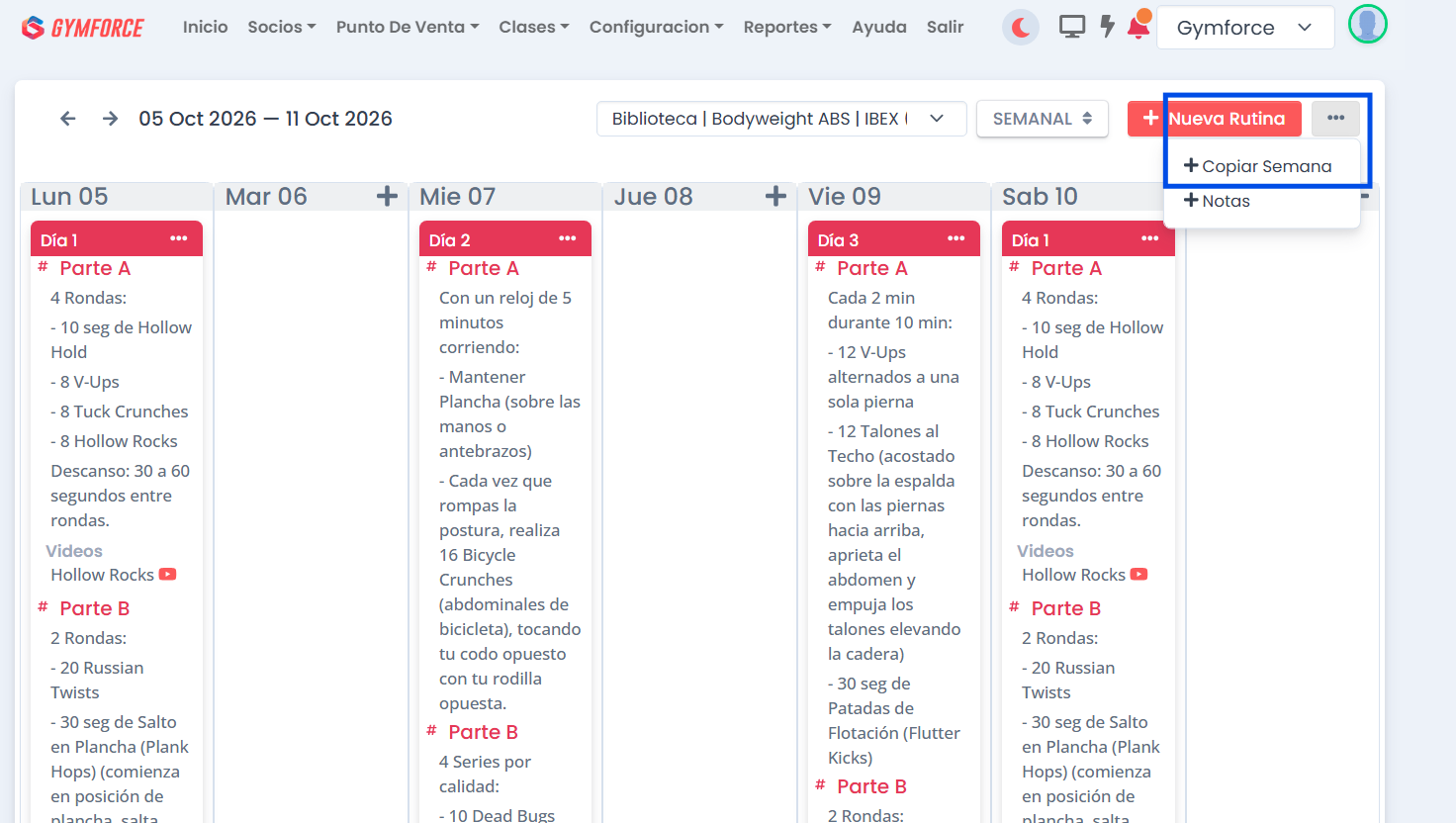Add routine on Mar 06 plus icon
This screenshot has height=823, width=1456.
[387, 196]
